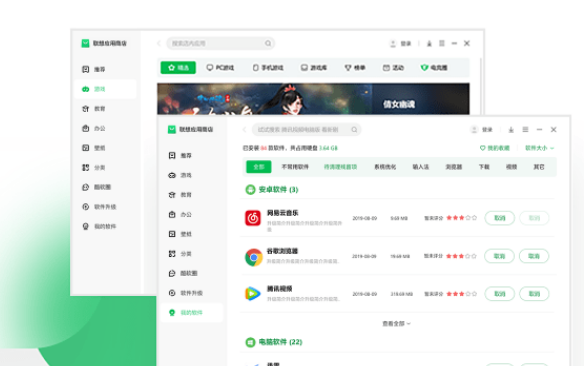Viewport: 584px width, 366px height.
Task: Open 分类 in the back window sidebar
Action: tap(93, 168)
